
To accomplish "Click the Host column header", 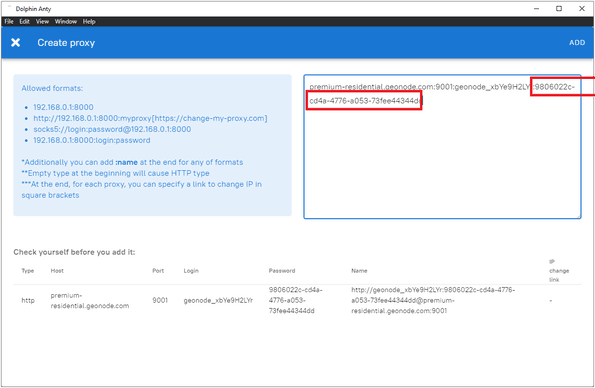I will pyautogui.click(x=57, y=271).
